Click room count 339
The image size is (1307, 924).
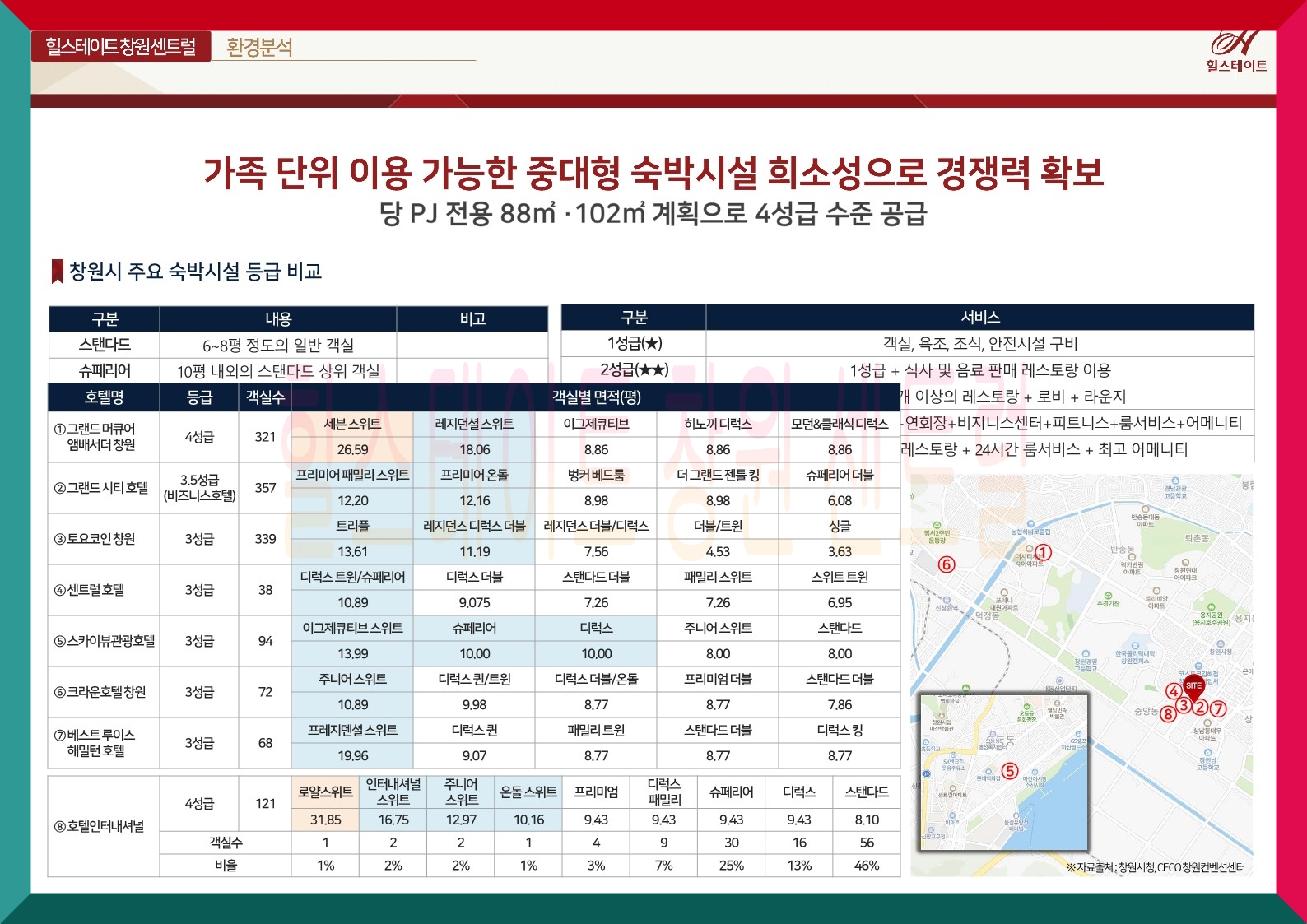coord(265,539)
